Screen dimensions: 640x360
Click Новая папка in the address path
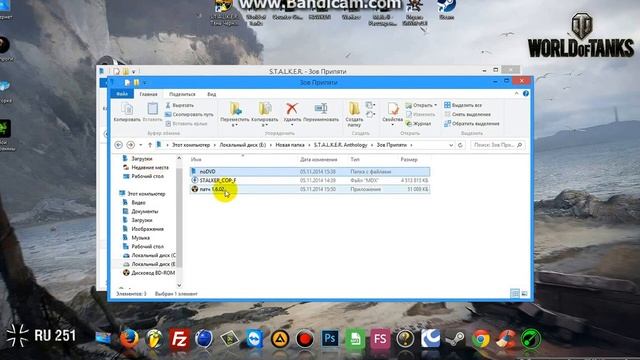coord(290,145)
